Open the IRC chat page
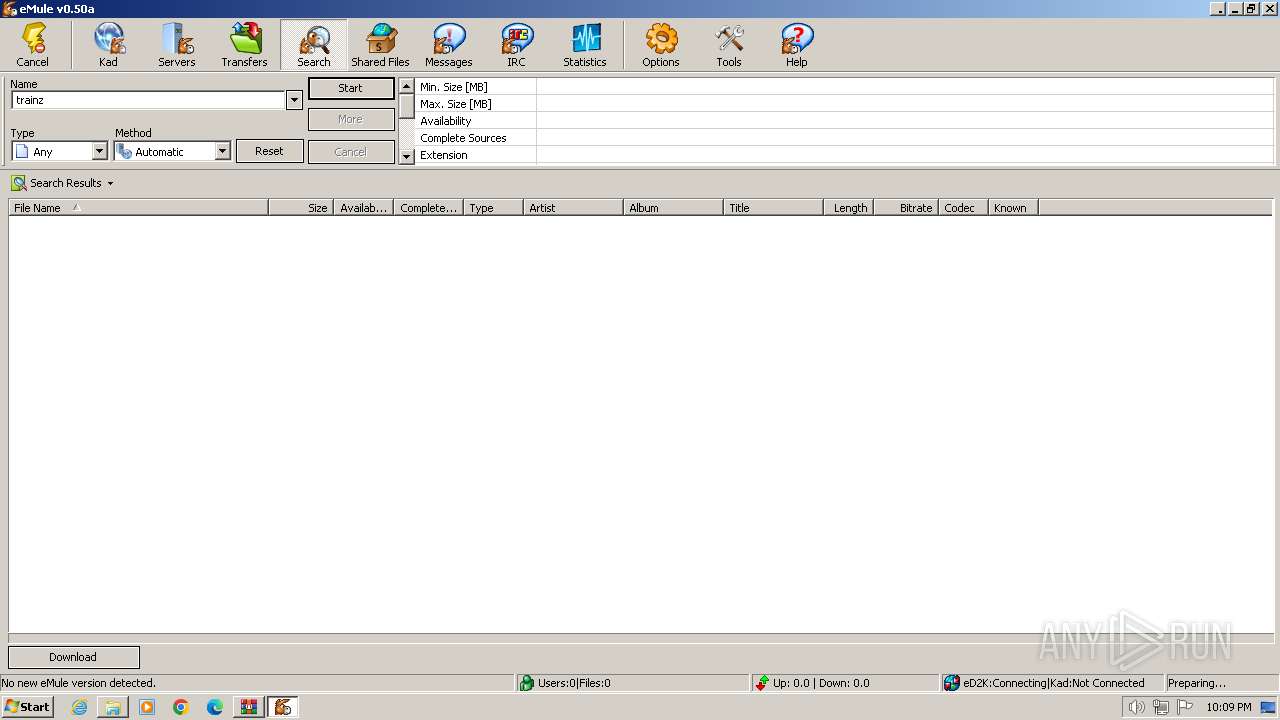The height and width of the screenshot is (720, 1280). (x=516, y=45)
